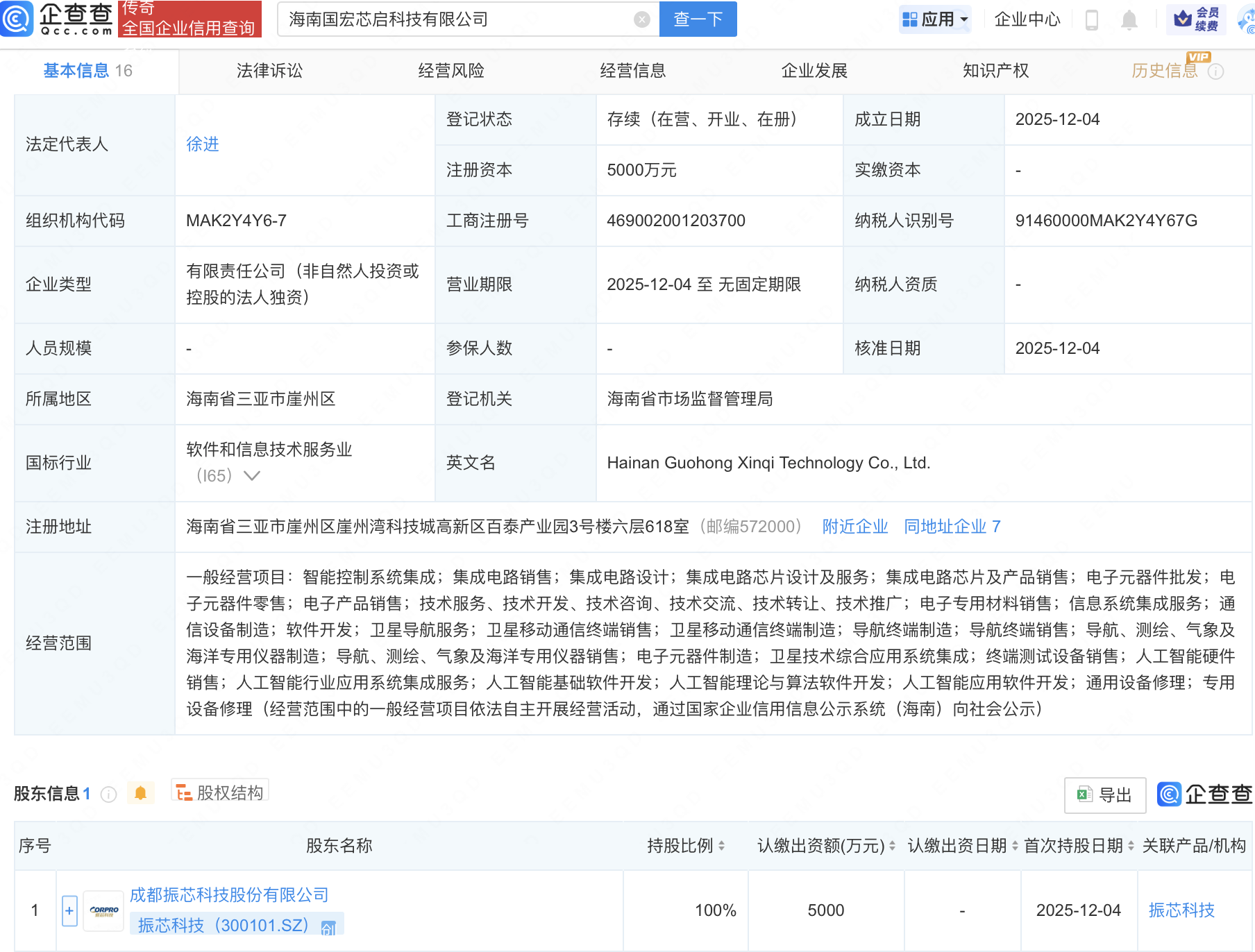This screenshot has height=952, width=1255.
Task: Expand the 应用 dropdown menu
Action: point(935,19)
